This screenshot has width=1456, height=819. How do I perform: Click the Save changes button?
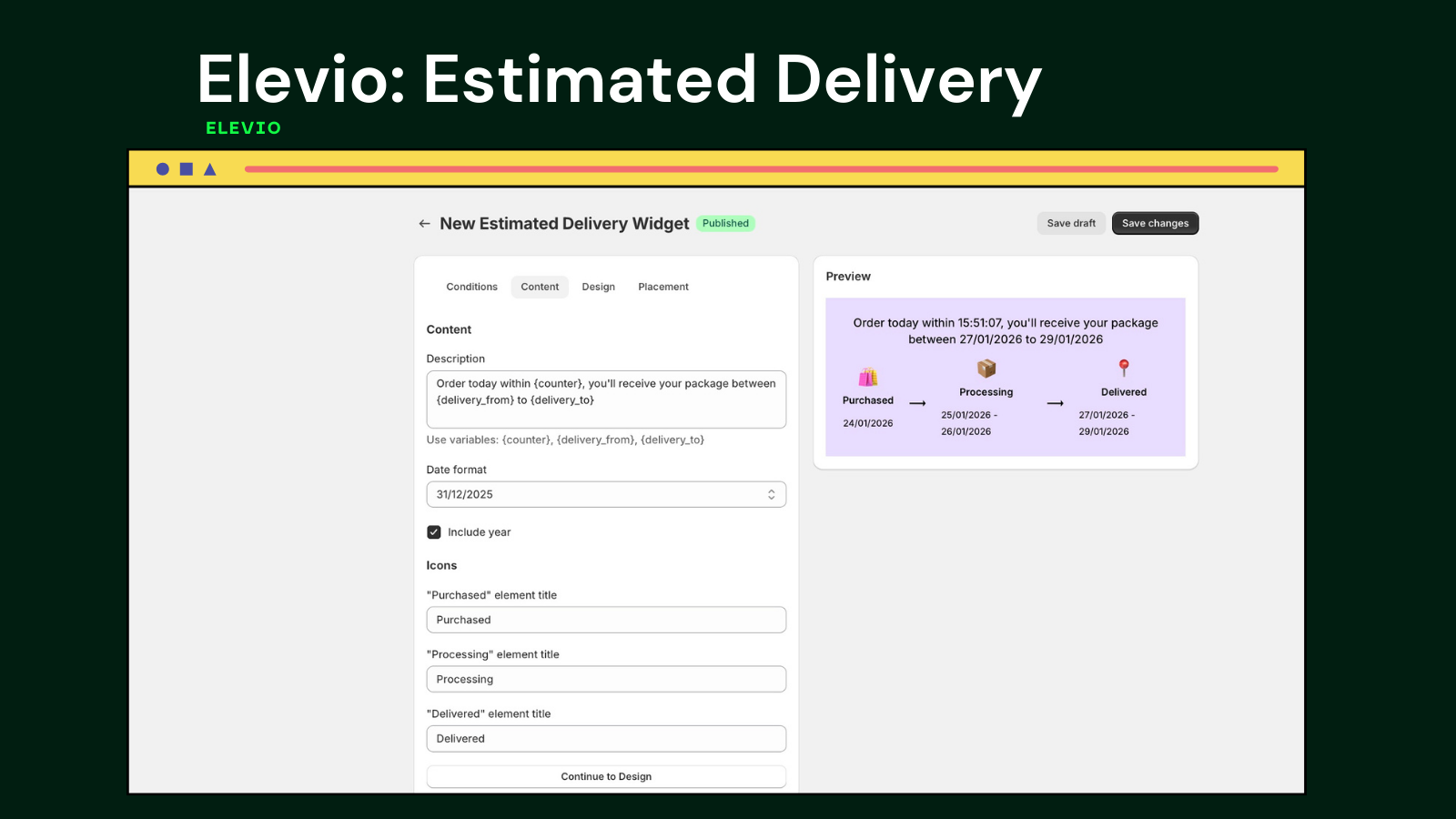pos(1155,223)
